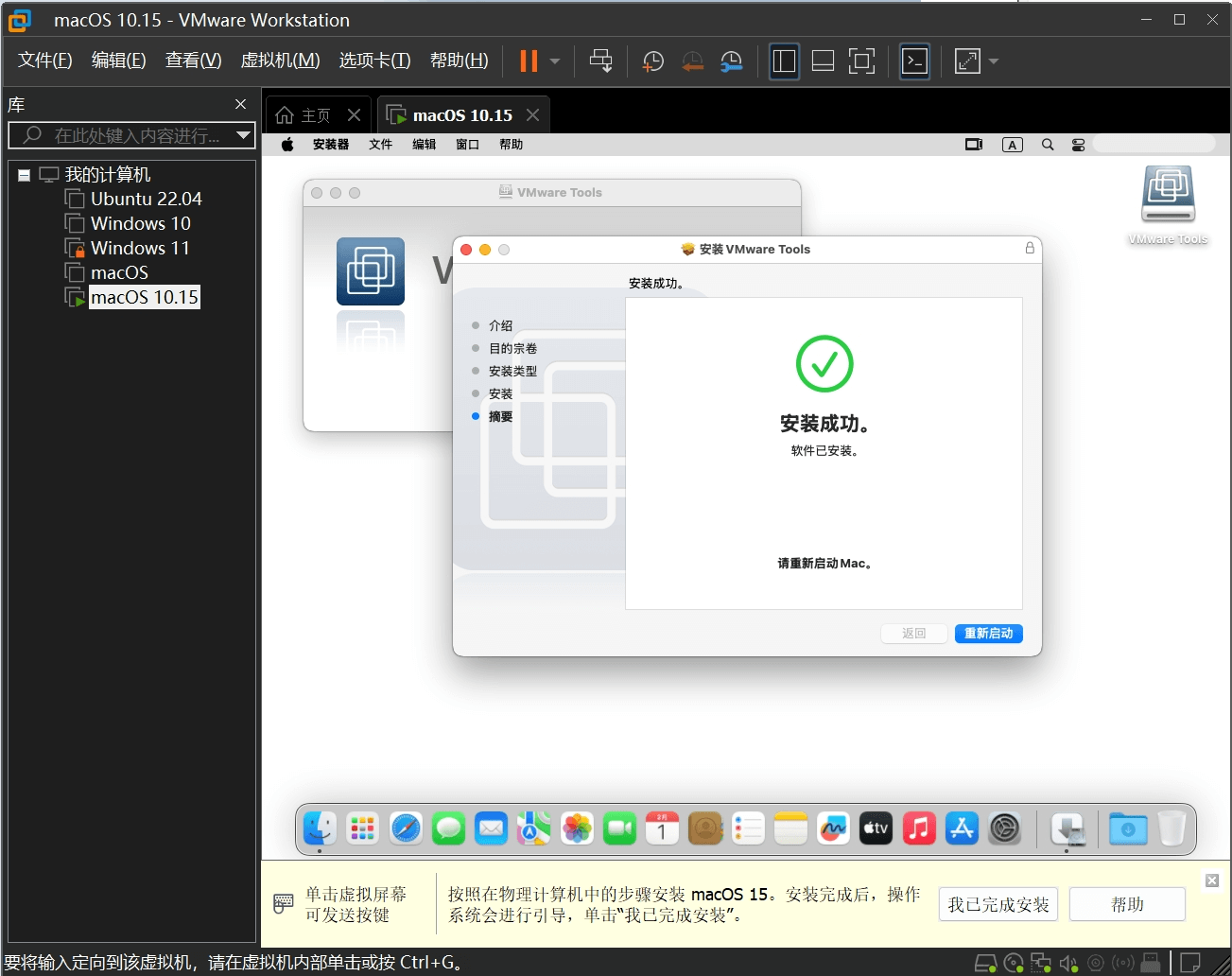This screenshot has width=1232, height=976.
Task: Take a snapshot of this virtual machine
Action: click(653, 61)
